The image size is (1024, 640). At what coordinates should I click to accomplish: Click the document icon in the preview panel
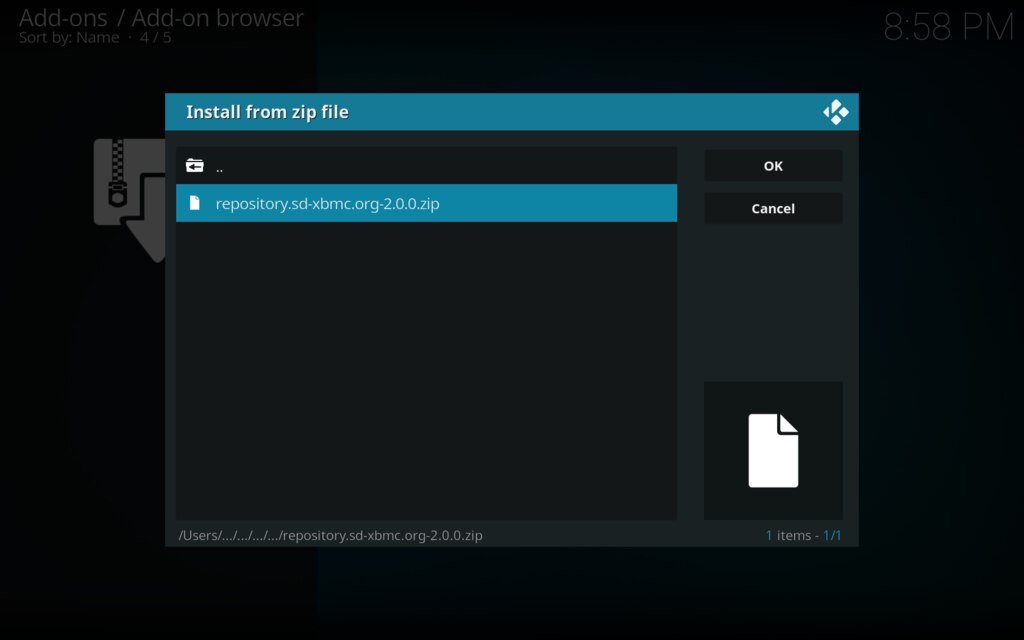click(773, 450)
